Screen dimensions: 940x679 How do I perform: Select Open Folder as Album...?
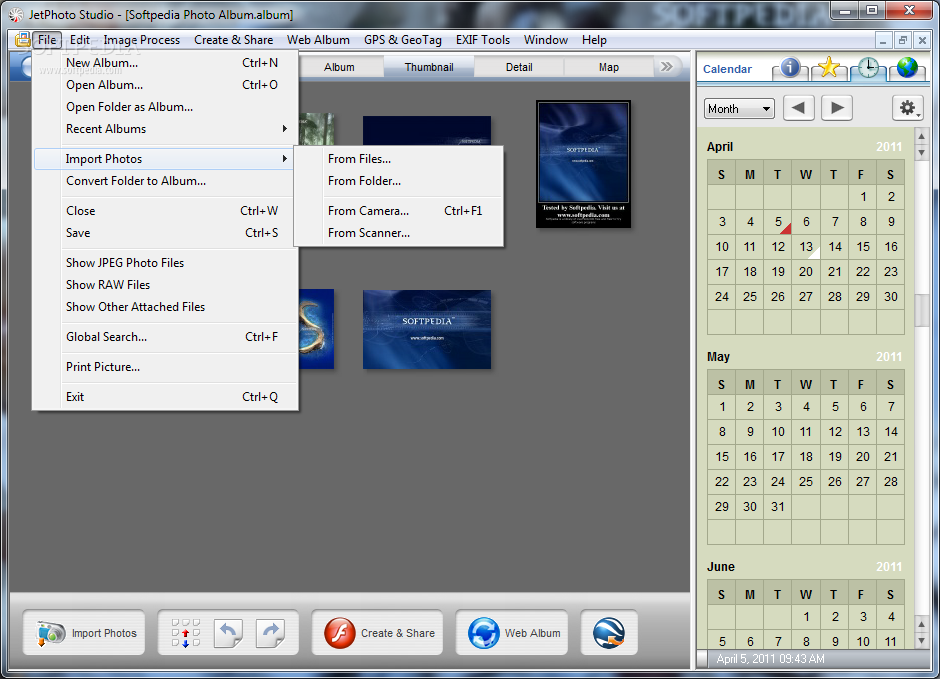(x=165, y=107)
